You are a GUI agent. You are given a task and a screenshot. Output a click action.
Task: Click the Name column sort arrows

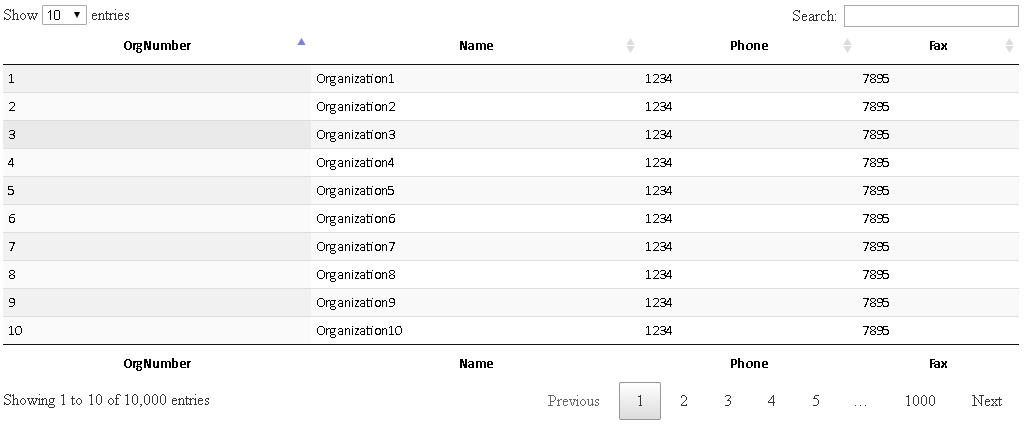[x=630, y=45]
